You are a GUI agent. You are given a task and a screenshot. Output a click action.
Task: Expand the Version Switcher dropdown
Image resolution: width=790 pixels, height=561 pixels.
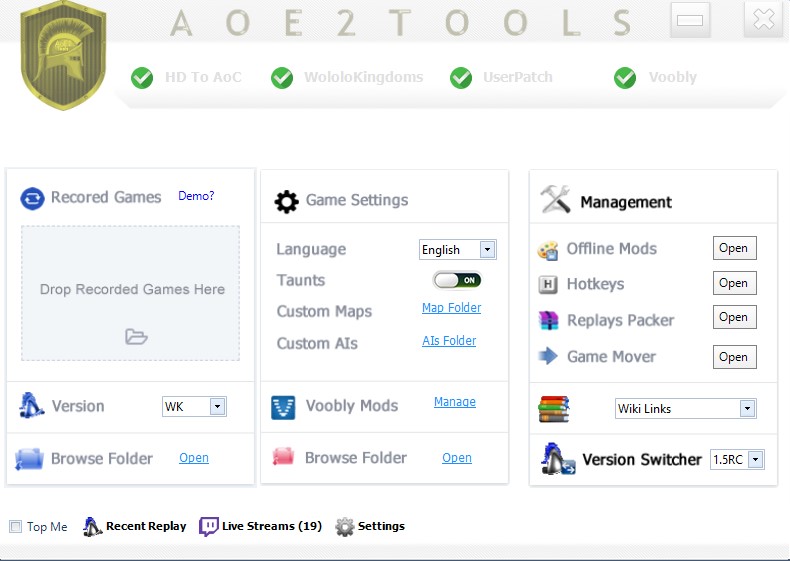coord(755,460)
